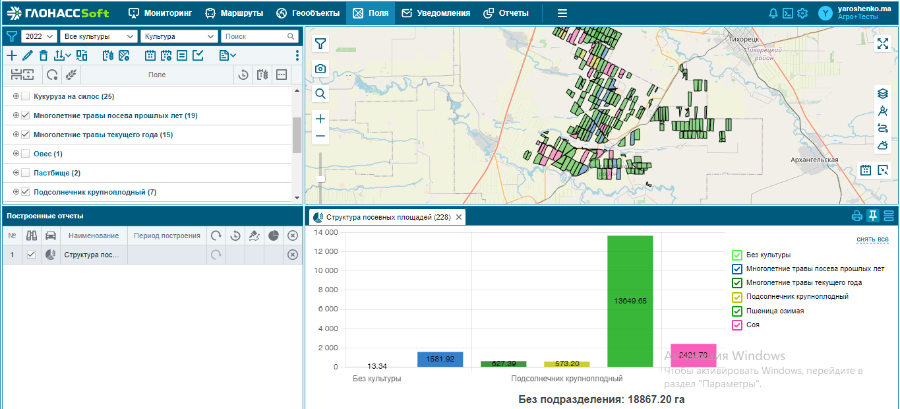Take a map snapshot with camera icon
Image resolution: width=900 pixels, height=409 pixels.
[x=320, y=69]
